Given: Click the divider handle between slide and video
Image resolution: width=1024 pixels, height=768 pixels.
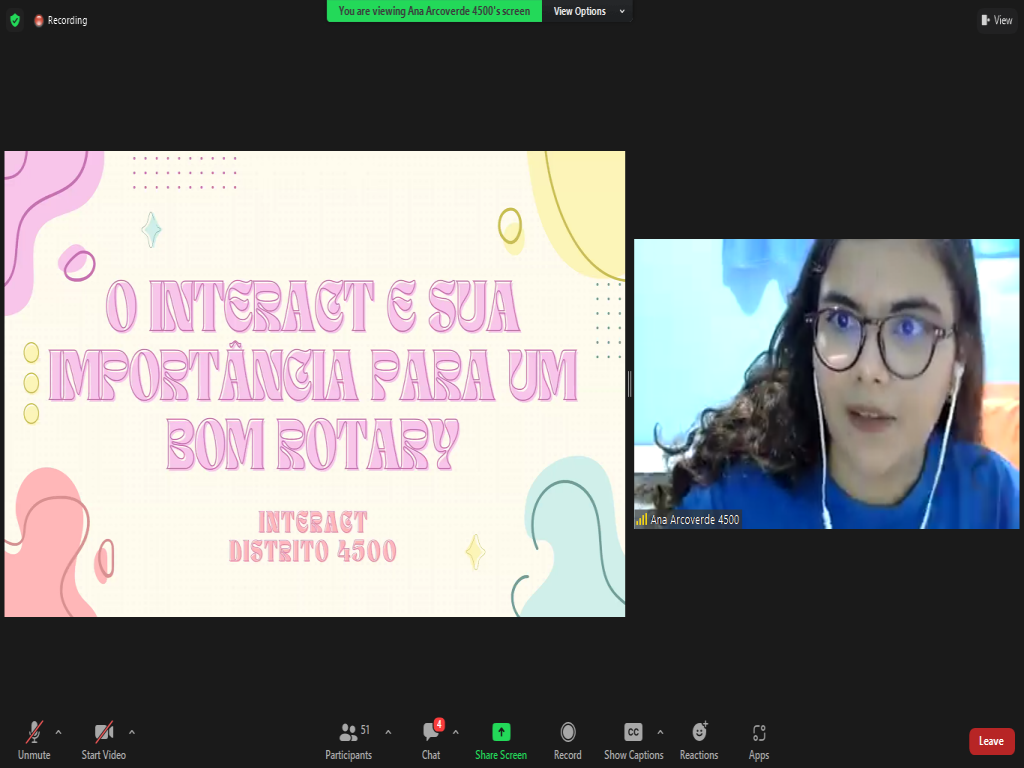Looking at the screenshot, I should pyautogui.click(x=629, y=383).
